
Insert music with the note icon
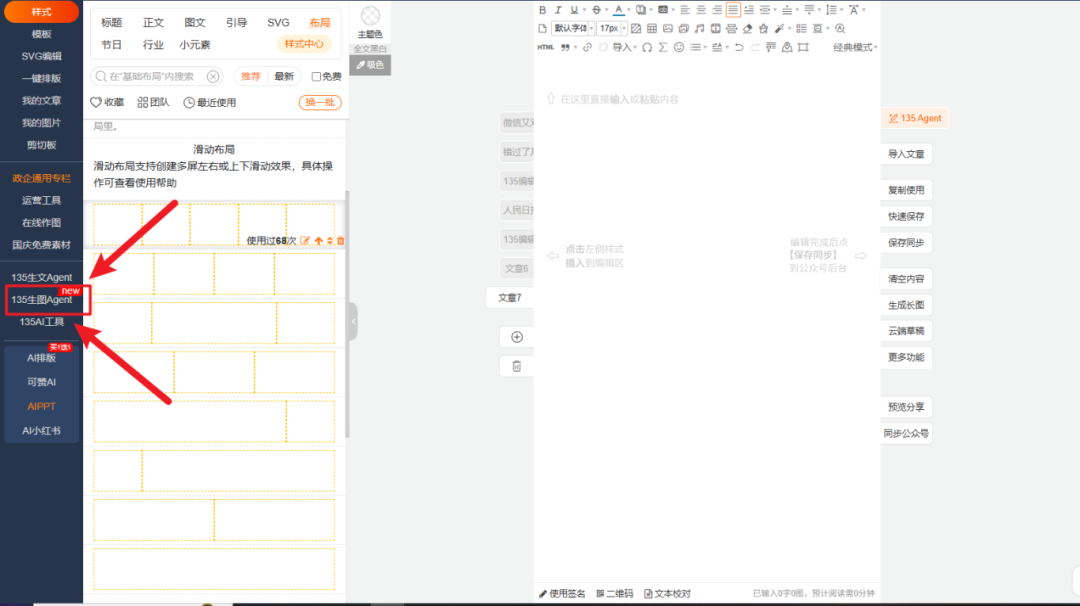699,28
